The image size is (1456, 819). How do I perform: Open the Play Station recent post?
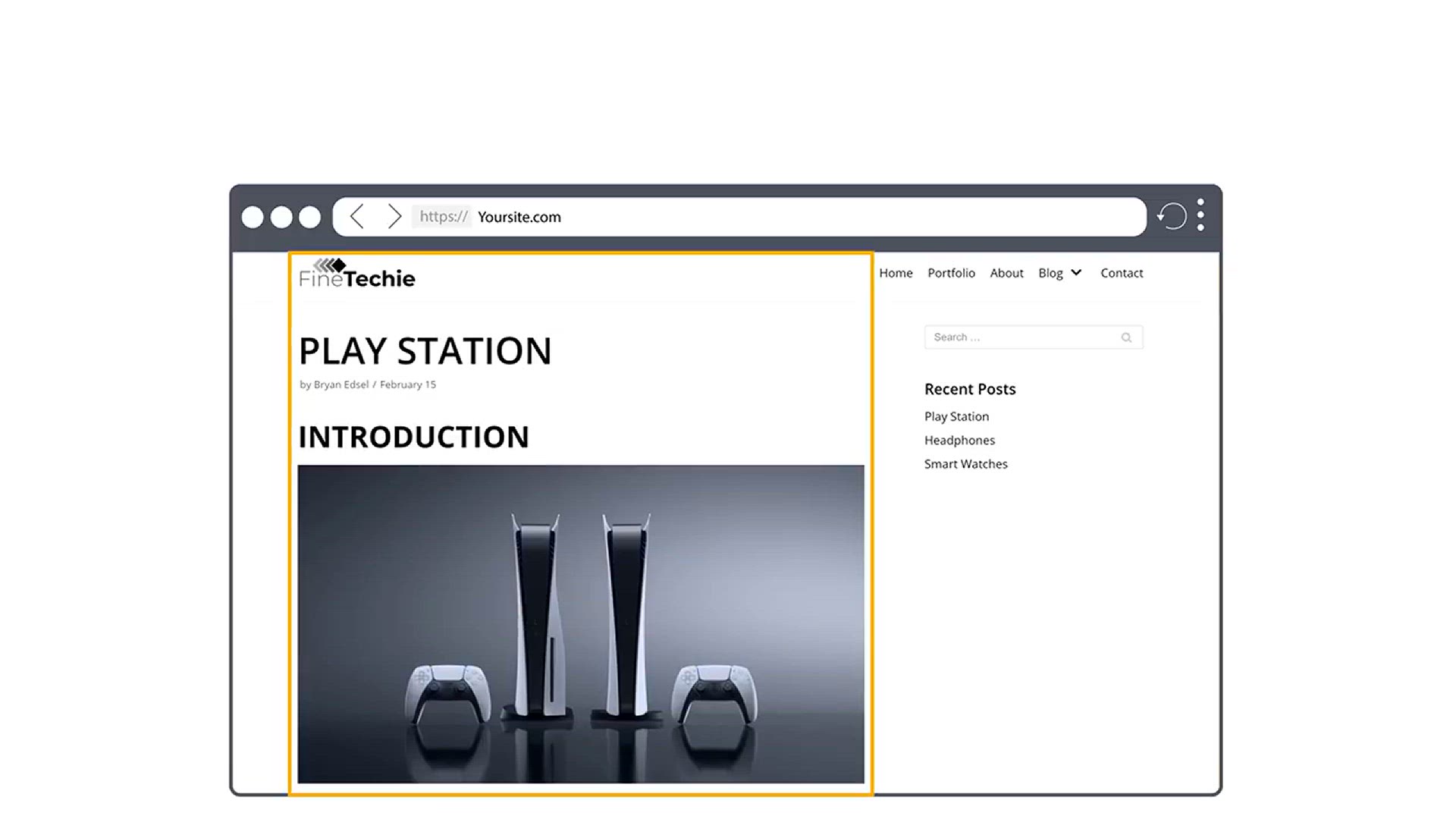tap(956, 416)
